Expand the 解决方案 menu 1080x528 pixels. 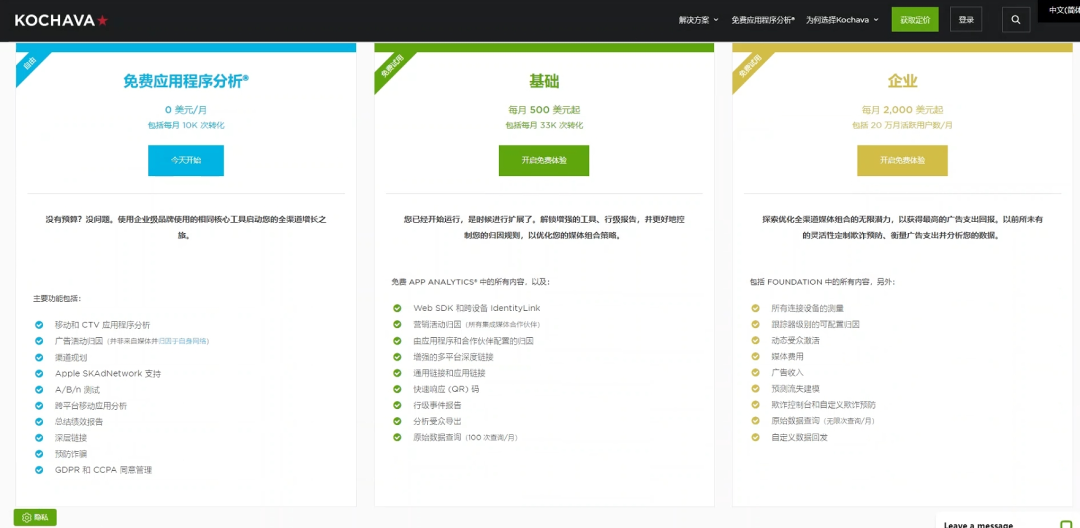click(x=698, y=20)
